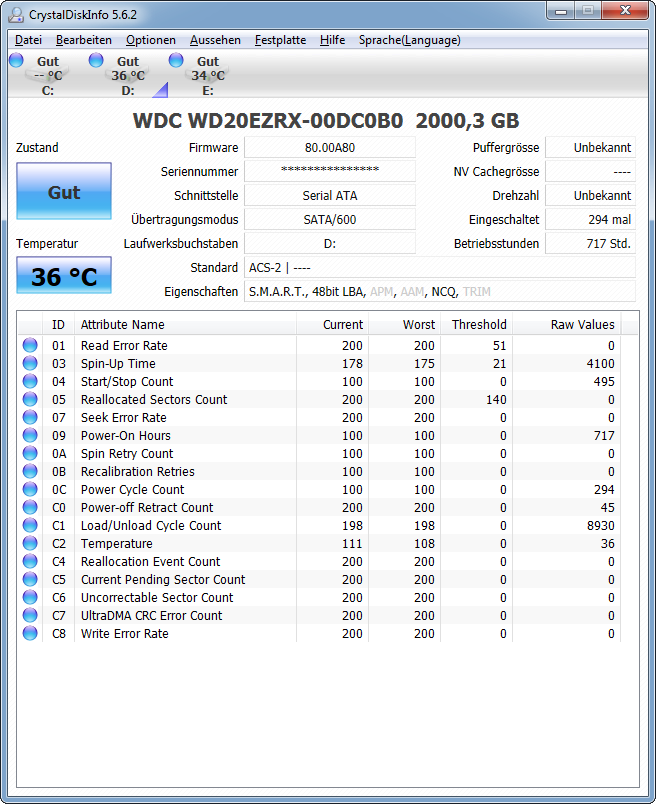
Task: Click the Standard field ACS-2
Action: [x=440, y=268]
